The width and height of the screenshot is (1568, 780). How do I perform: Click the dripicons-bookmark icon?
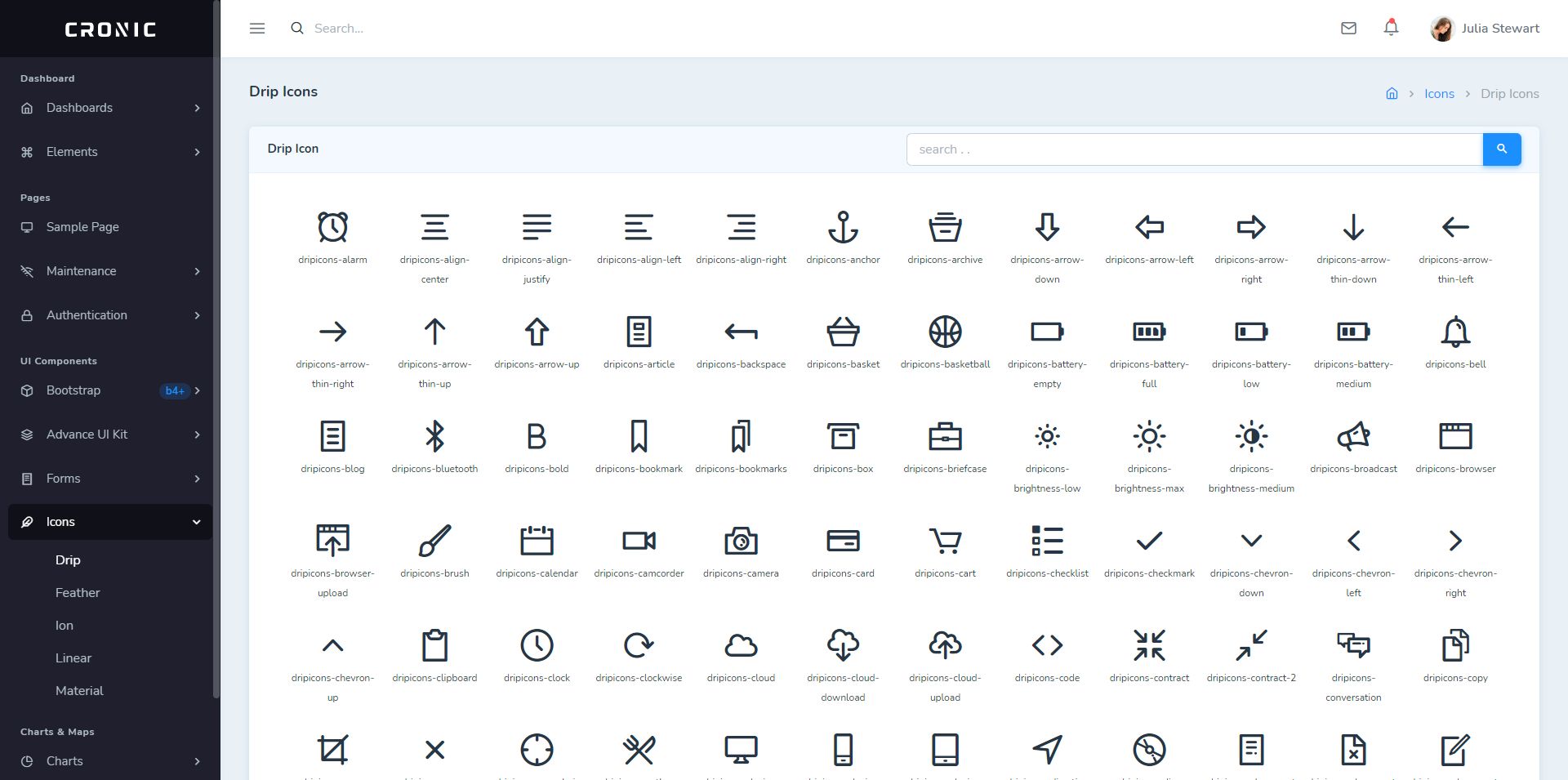pos(639,436)
